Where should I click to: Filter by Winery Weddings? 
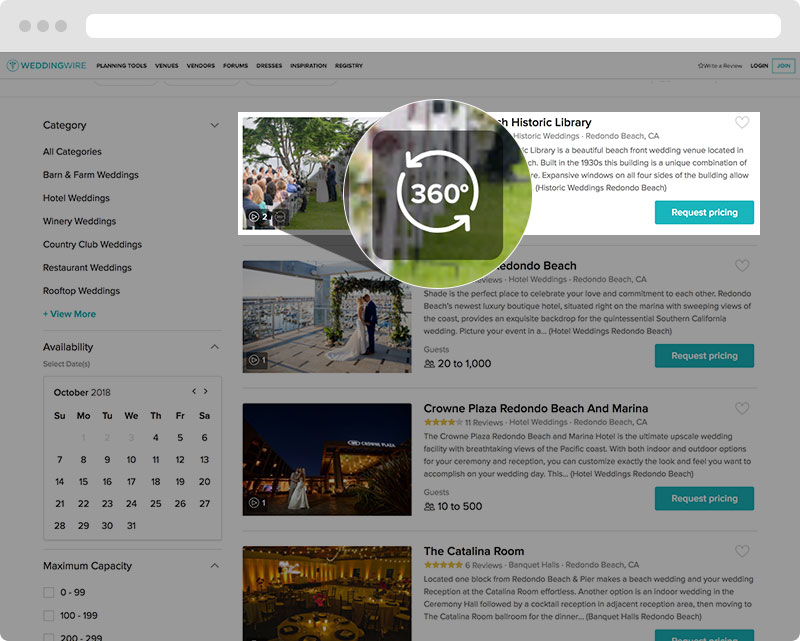79,221
